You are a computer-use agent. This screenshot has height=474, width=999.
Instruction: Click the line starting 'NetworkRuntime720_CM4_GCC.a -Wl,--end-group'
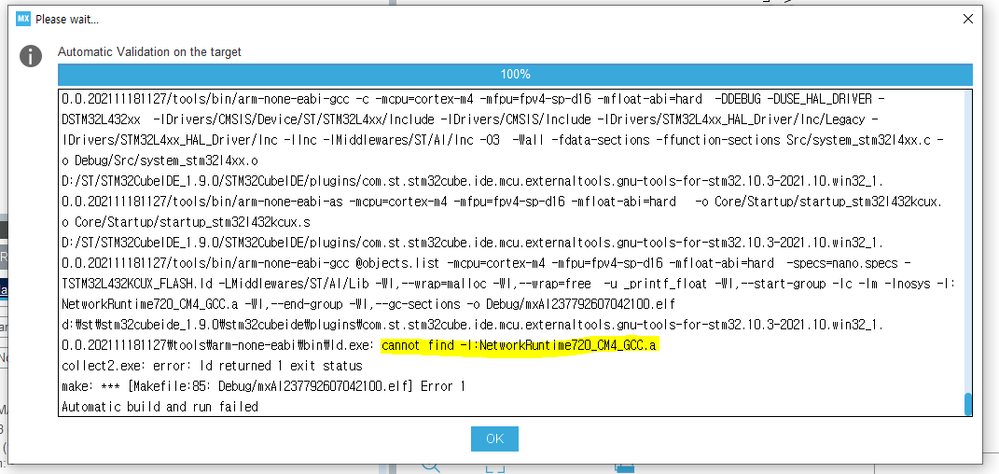368,304
